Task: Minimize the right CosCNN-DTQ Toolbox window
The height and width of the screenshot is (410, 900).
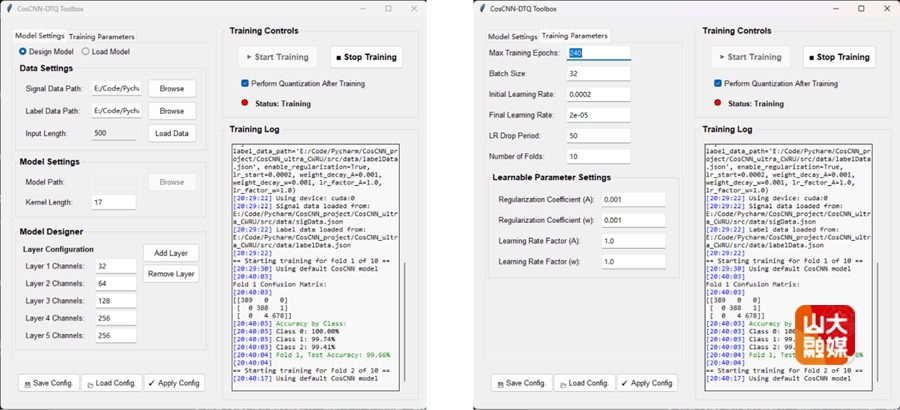Action: [836, 9]
